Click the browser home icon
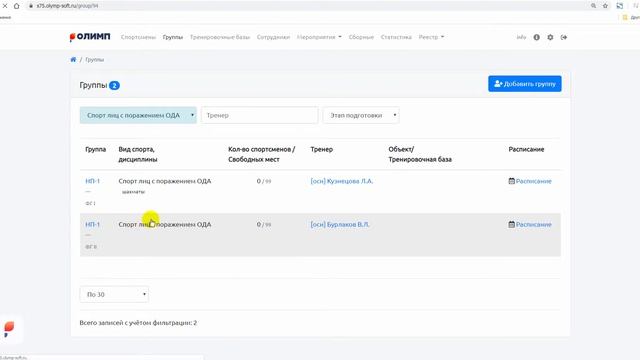640x360 pixels. tap(16, 6)
